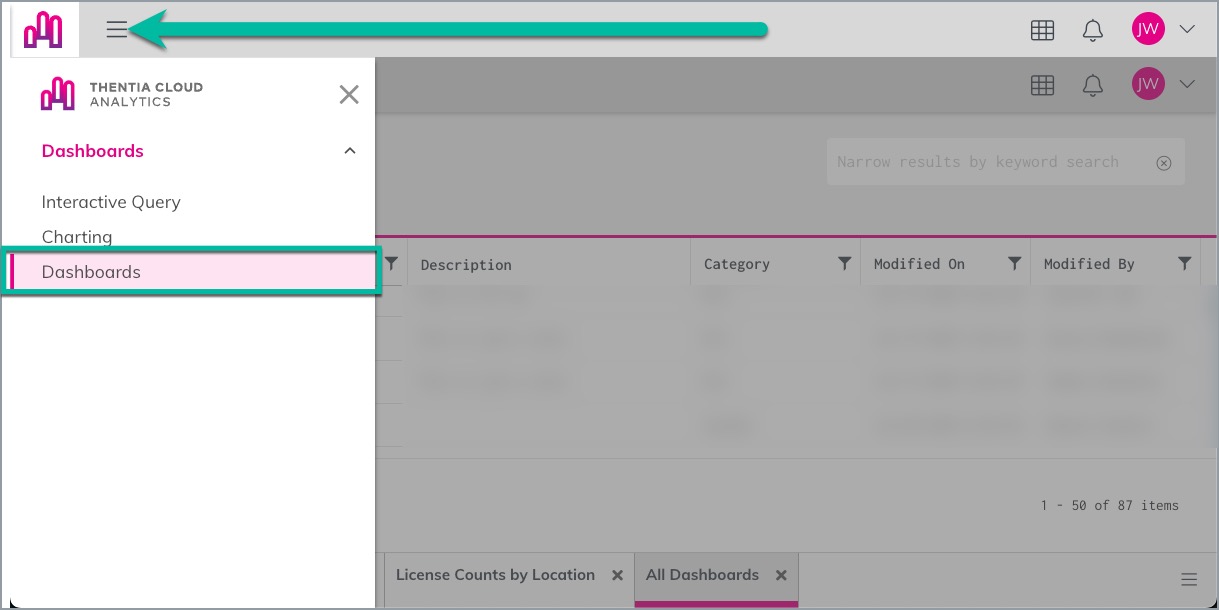This screenshot has width=1219, height=610.
Task: Sort by Modified By column header
Action: click(x=1089, y=265)
